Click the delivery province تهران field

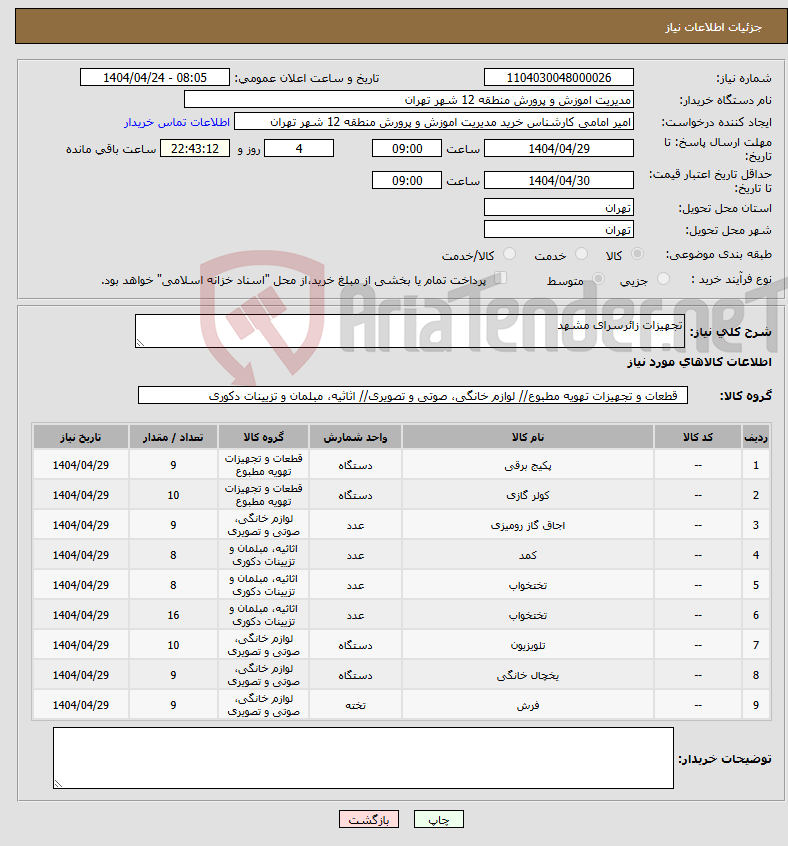[559, 207]
